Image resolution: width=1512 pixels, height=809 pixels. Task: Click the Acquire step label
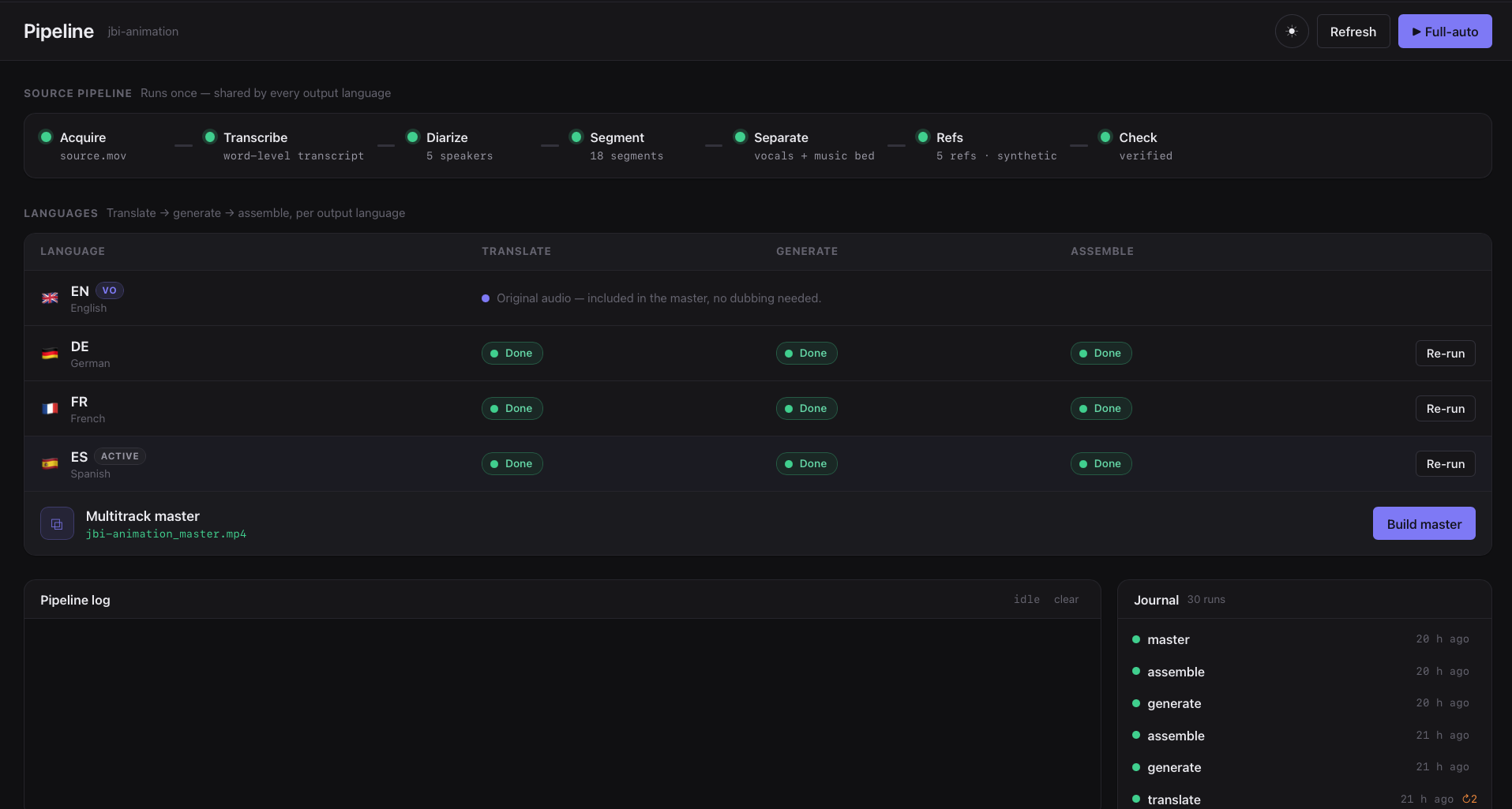pos(83,137)
